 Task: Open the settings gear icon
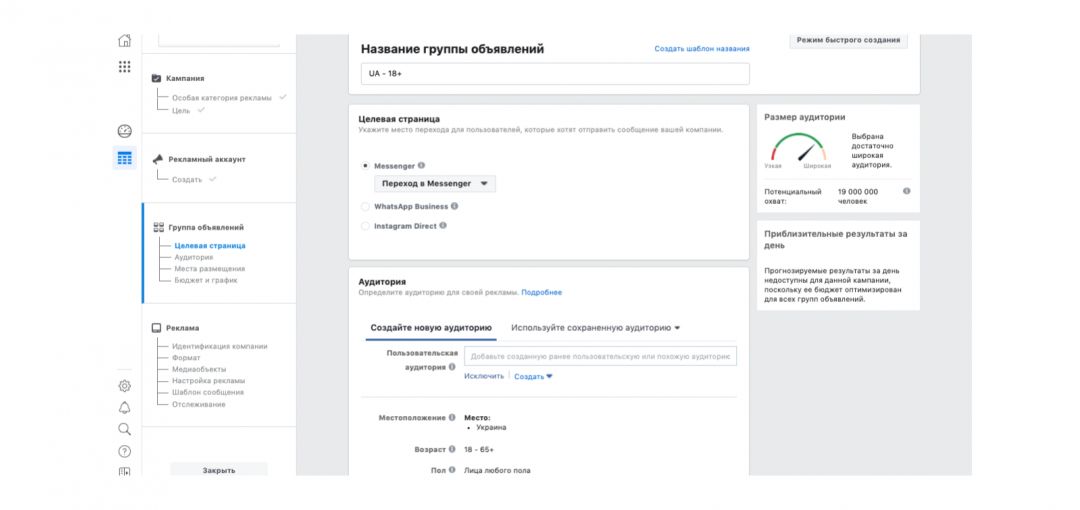(x=125, y=386)
